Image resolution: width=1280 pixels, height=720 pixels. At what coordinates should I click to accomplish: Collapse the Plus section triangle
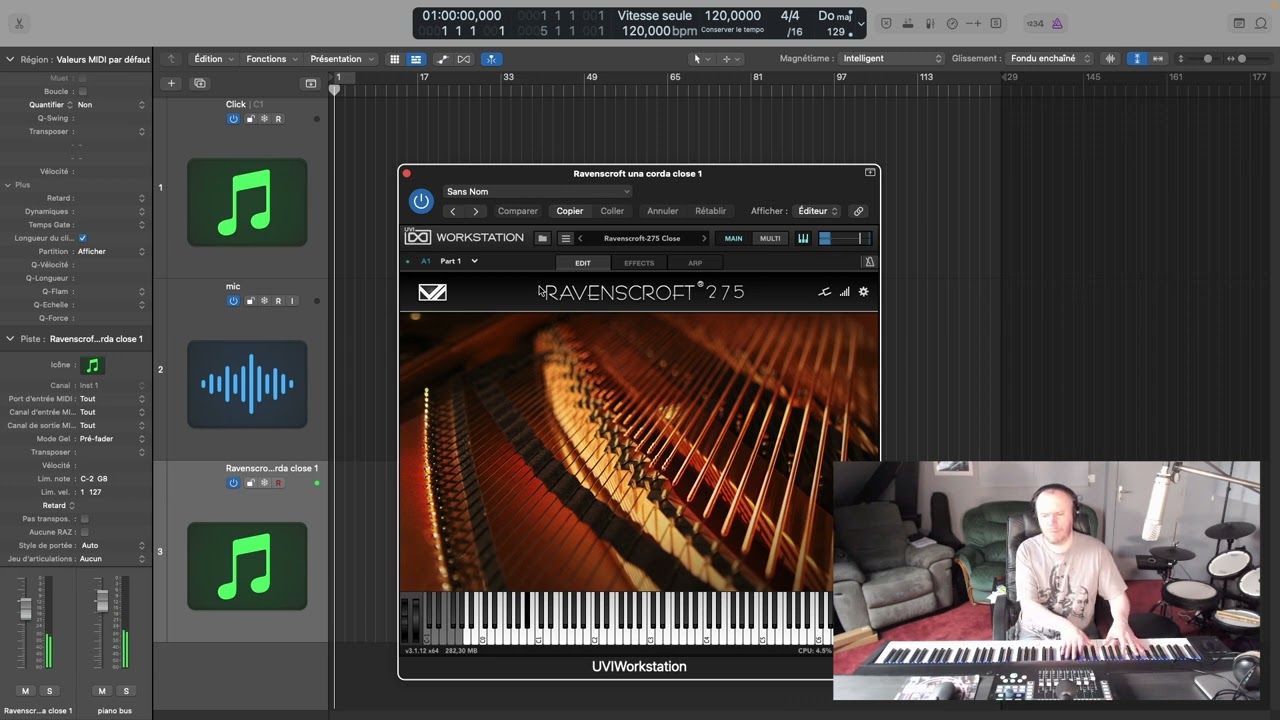9,185
